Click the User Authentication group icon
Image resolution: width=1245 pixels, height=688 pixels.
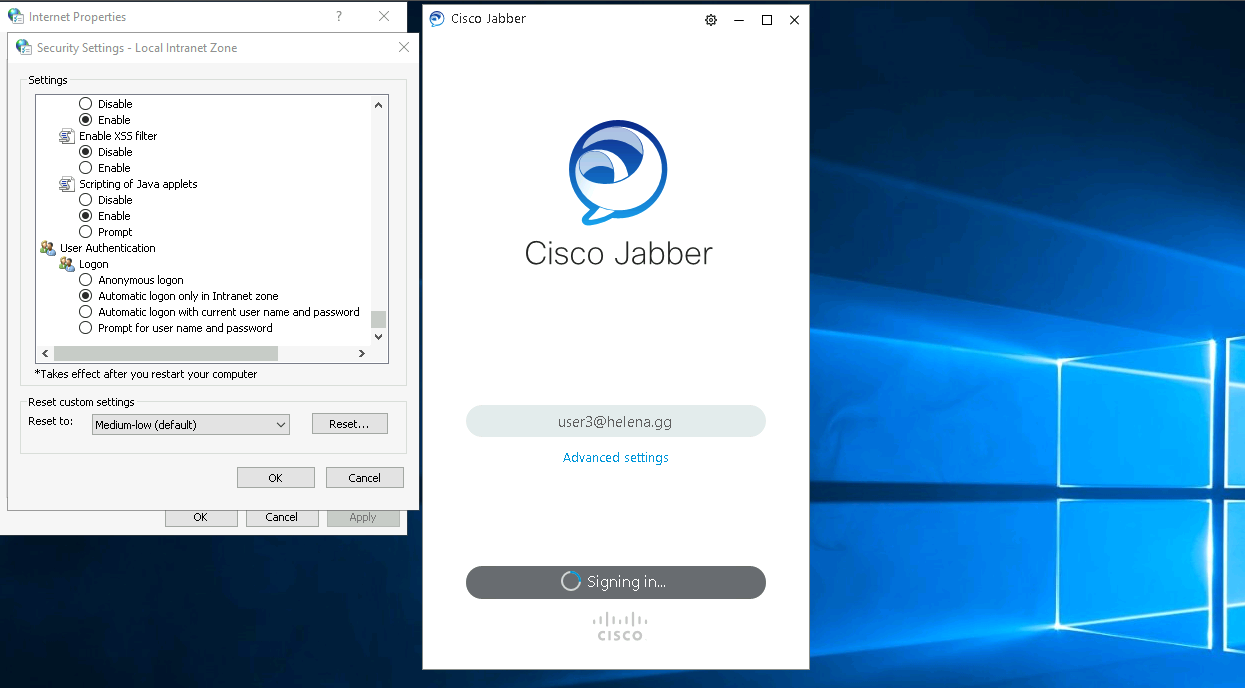[x=48, y=248]
